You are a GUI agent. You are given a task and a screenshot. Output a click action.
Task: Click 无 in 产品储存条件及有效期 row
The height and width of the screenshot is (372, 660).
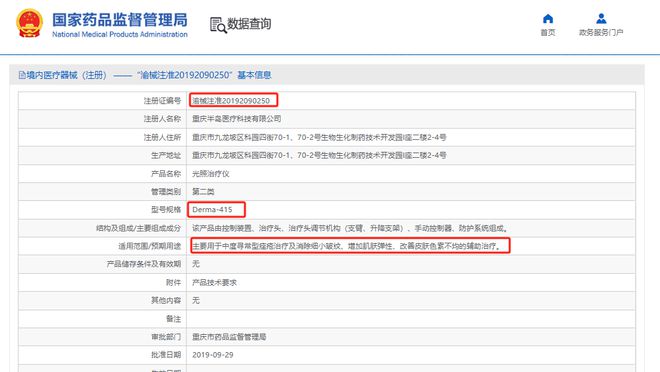[196, 264]
